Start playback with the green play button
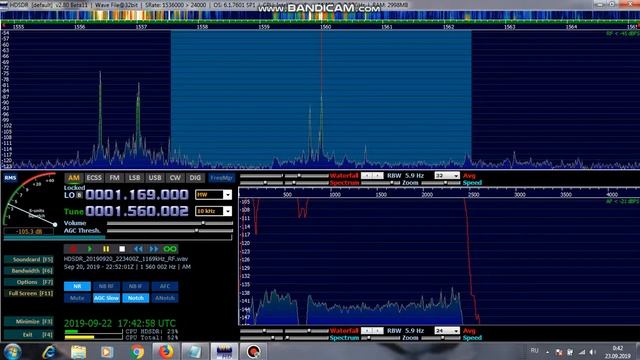The image size is (640, 360). (x=89, y=249)
